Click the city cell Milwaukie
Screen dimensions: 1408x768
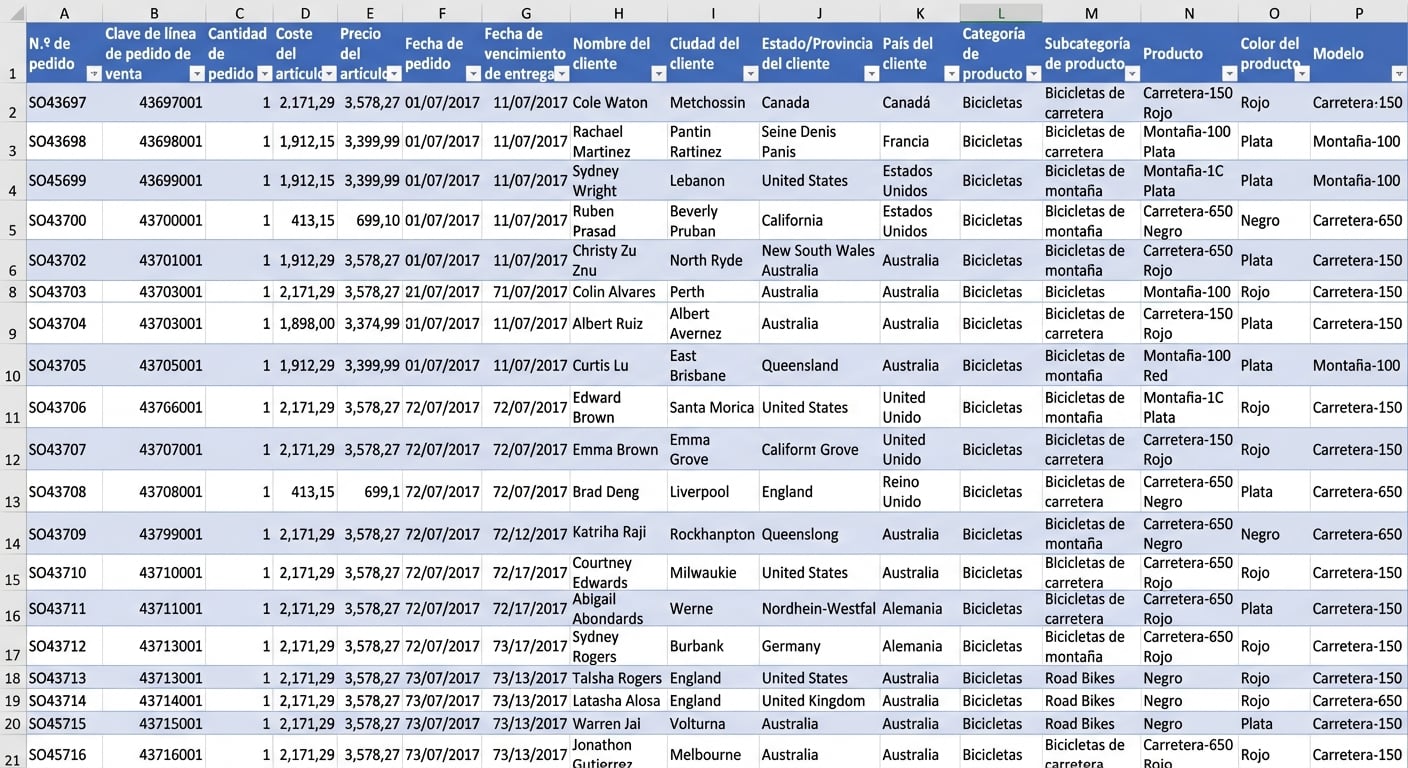[x=713, y=572]
